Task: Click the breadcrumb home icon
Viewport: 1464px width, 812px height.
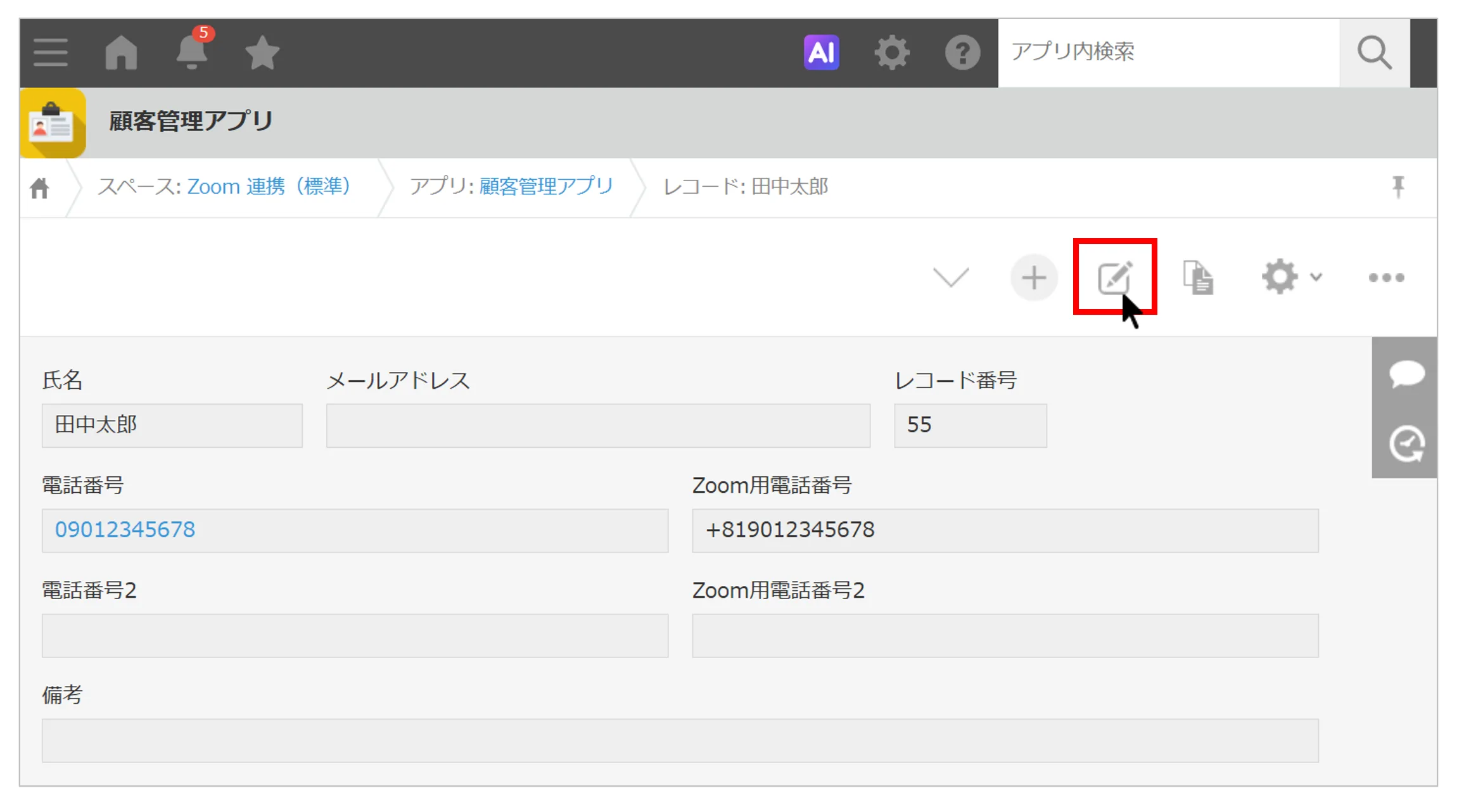Action: point(39,187)
